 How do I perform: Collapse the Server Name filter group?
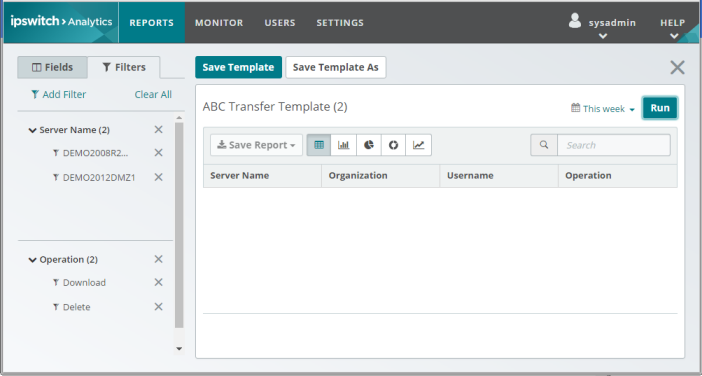(x=32, y=130)
